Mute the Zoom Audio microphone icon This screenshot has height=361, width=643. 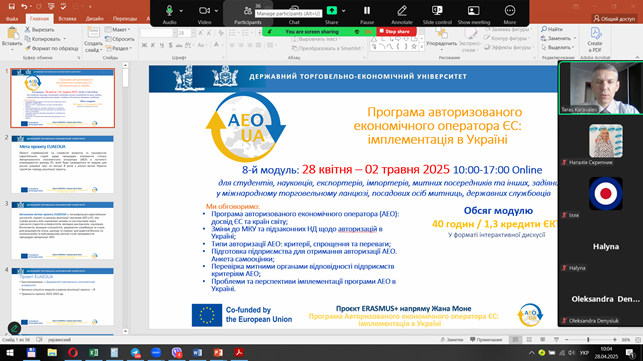(169, 11)
